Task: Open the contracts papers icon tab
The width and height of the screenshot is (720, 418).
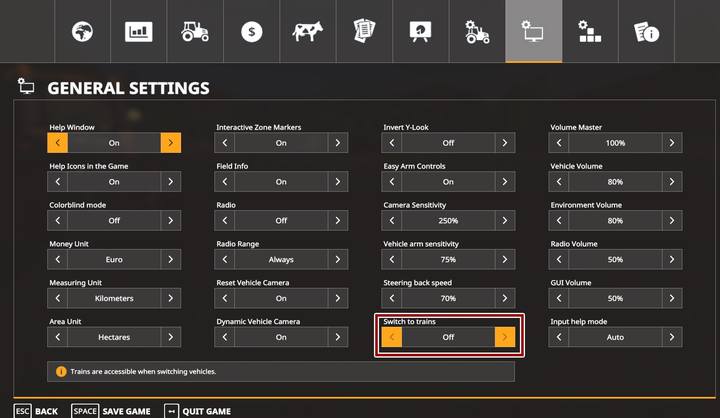Action: (x=364, y=31)
